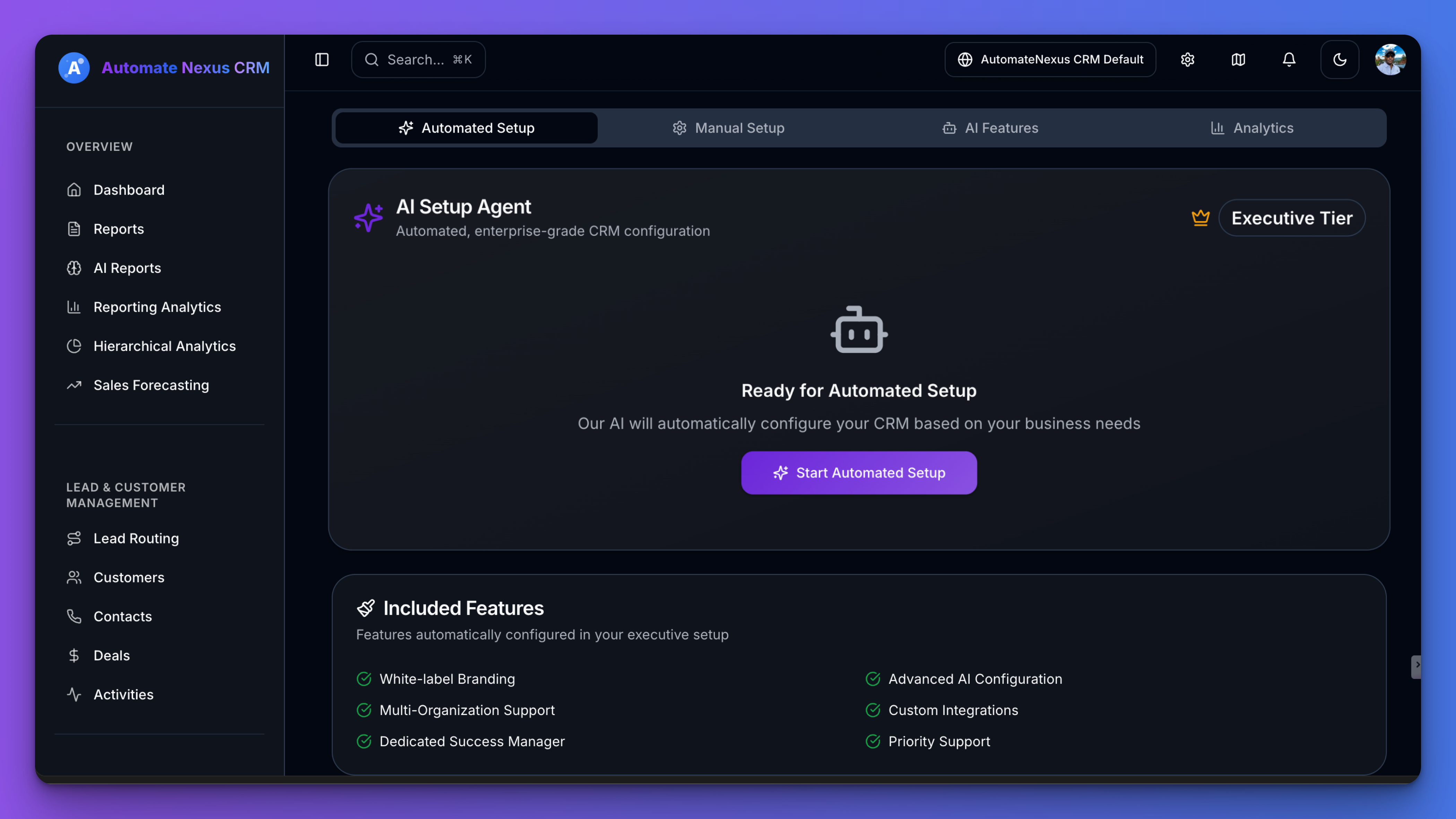Toggle the sidebar with the panel icon
The height and width of the screenshot is (819, 1456).
point(322,59)
